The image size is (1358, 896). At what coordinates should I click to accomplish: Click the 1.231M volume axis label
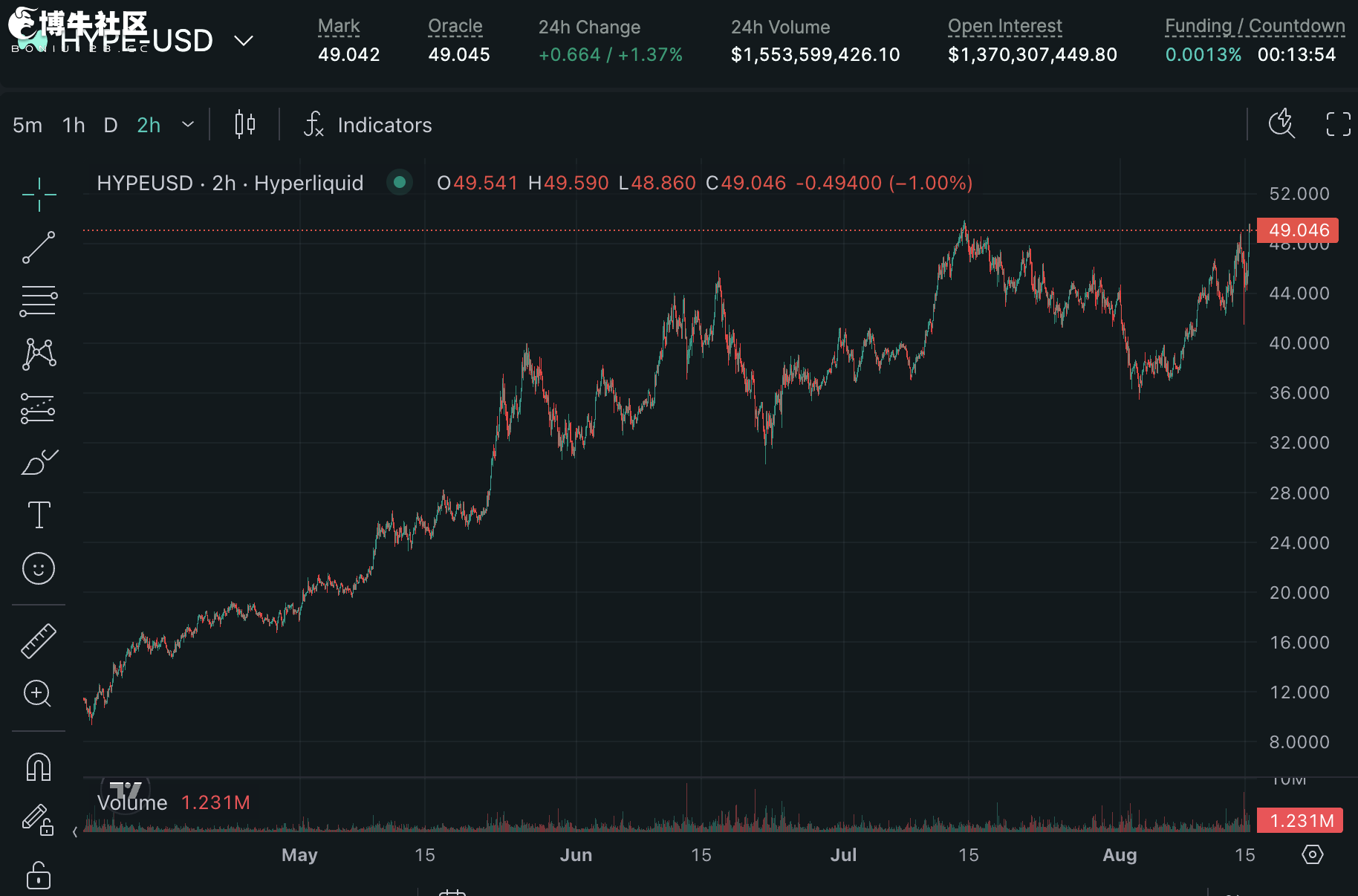point(1300,820)
